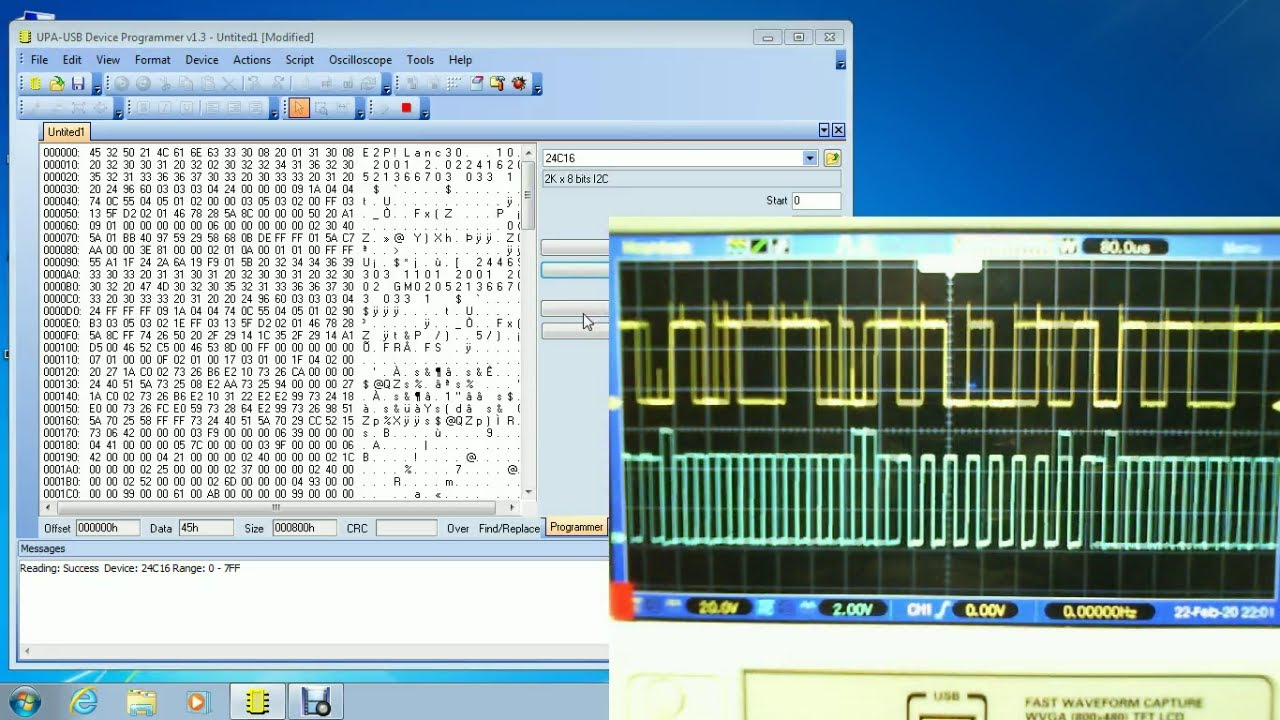Click the red bug debug icon

[x=518, y=84]
